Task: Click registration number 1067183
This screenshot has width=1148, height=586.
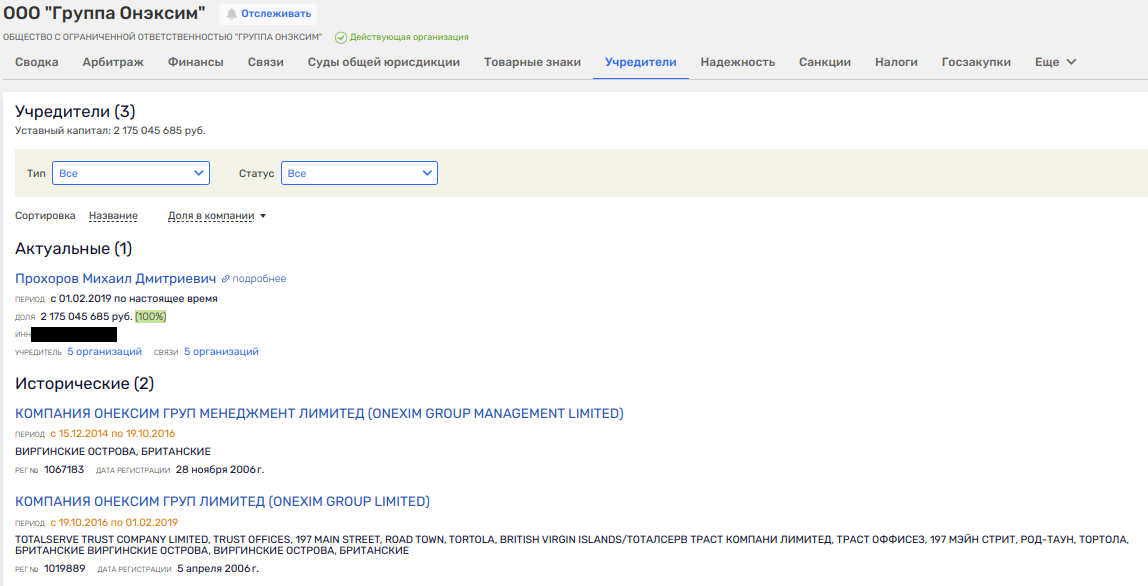Action: (x=64, y=470)
